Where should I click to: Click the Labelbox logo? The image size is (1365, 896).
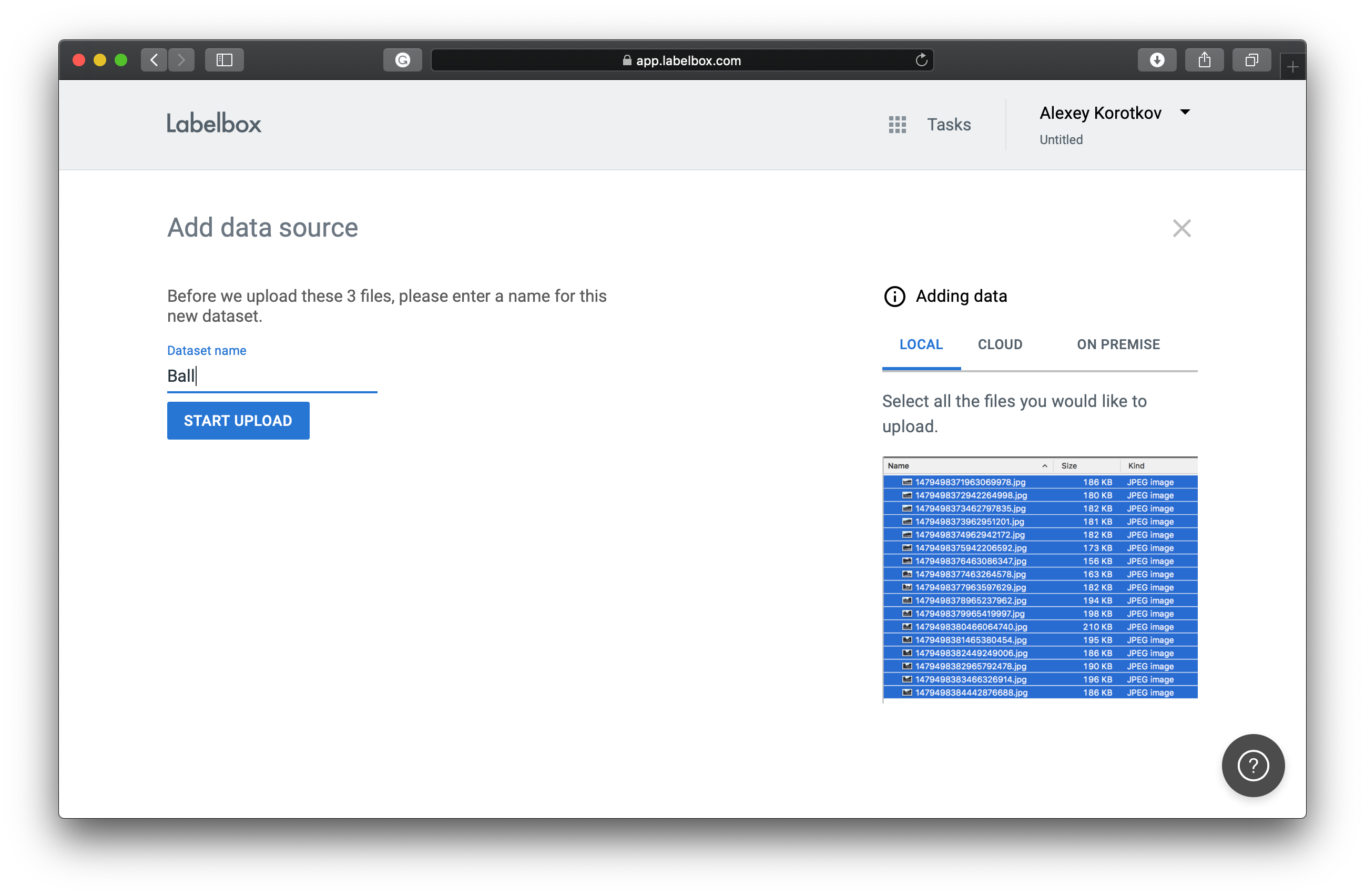click(213, 122)
